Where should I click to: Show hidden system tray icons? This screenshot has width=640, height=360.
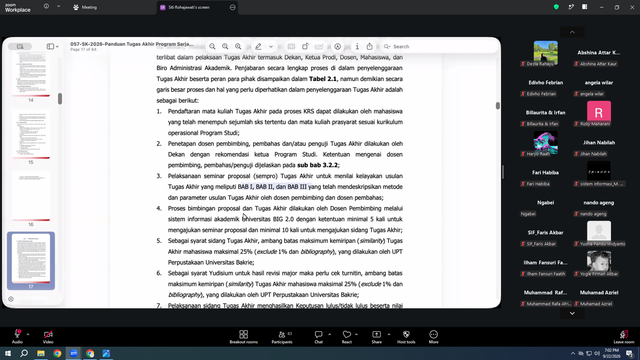click(x=573, y=353)
